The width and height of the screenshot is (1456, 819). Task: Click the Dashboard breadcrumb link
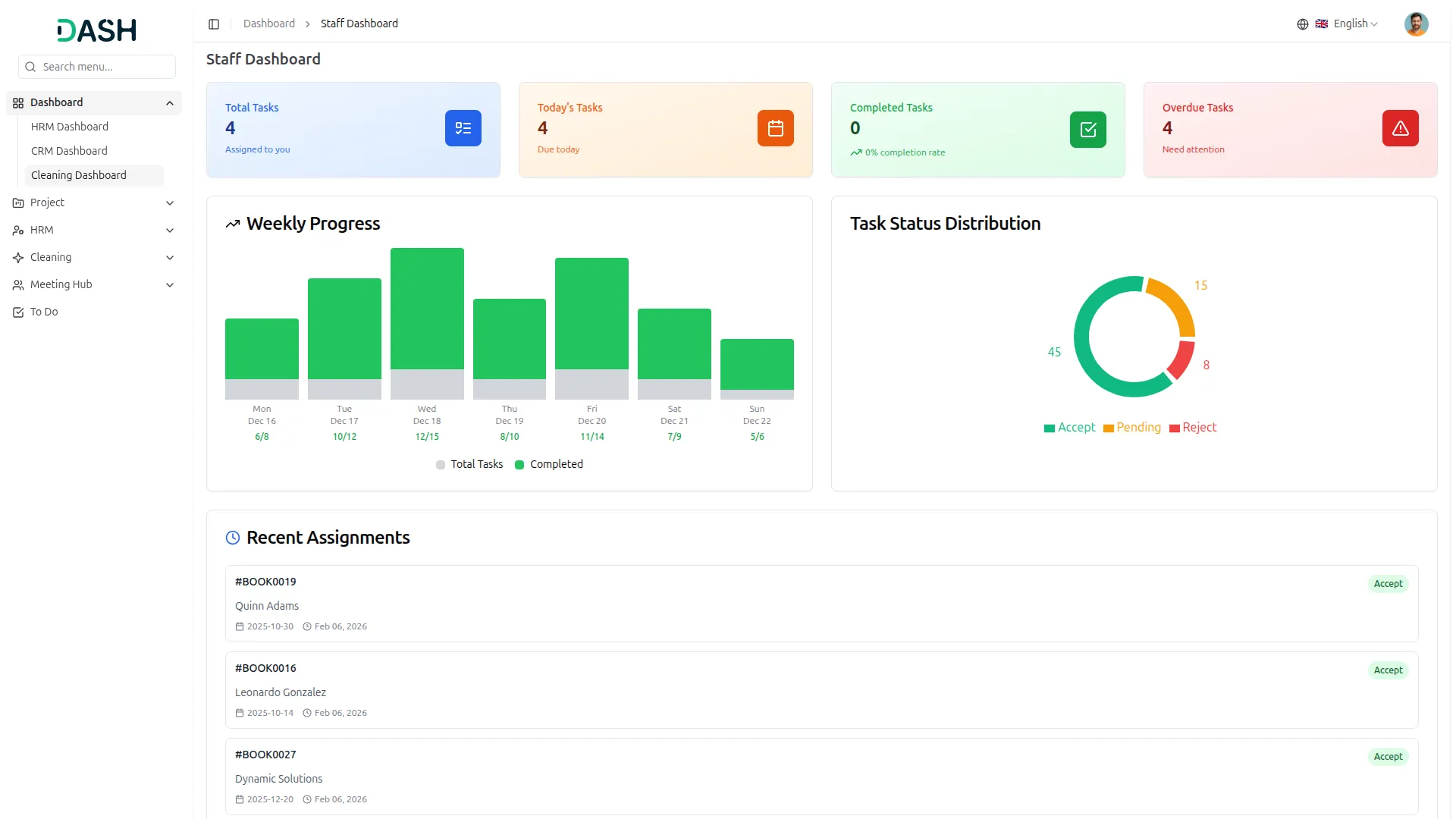[269, 24]
